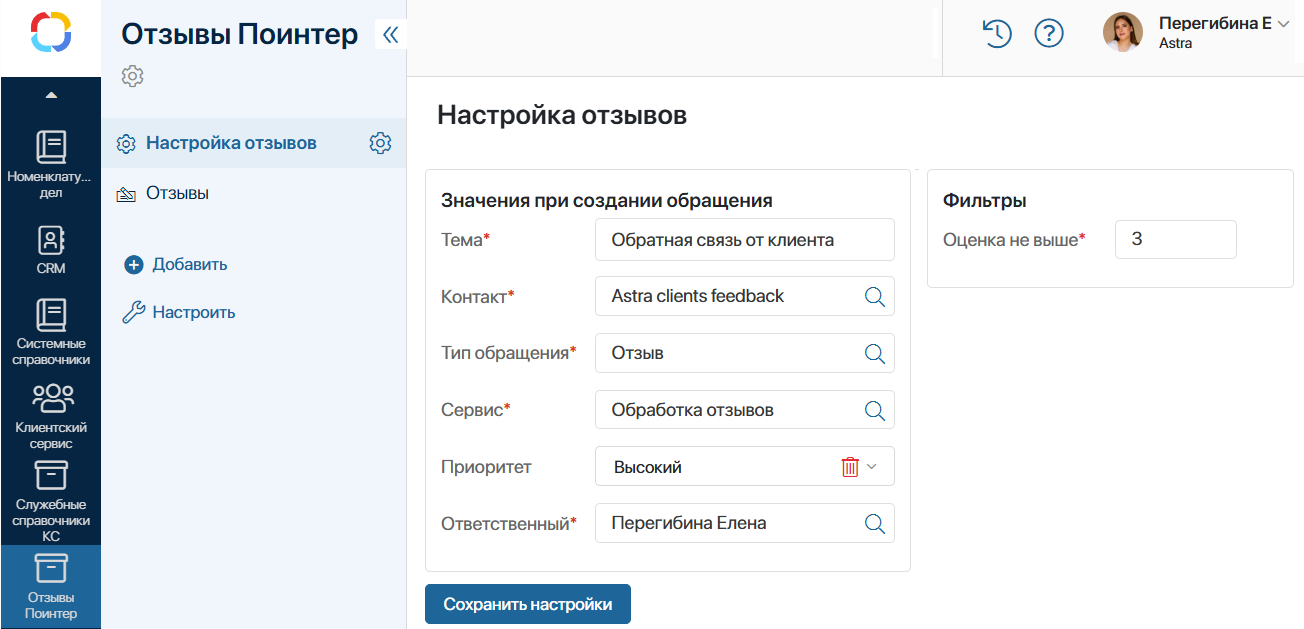Click the Оценка не выше input field
Screen dimensions: 1304x629
pyautogui.click(x=1175, y=239)
